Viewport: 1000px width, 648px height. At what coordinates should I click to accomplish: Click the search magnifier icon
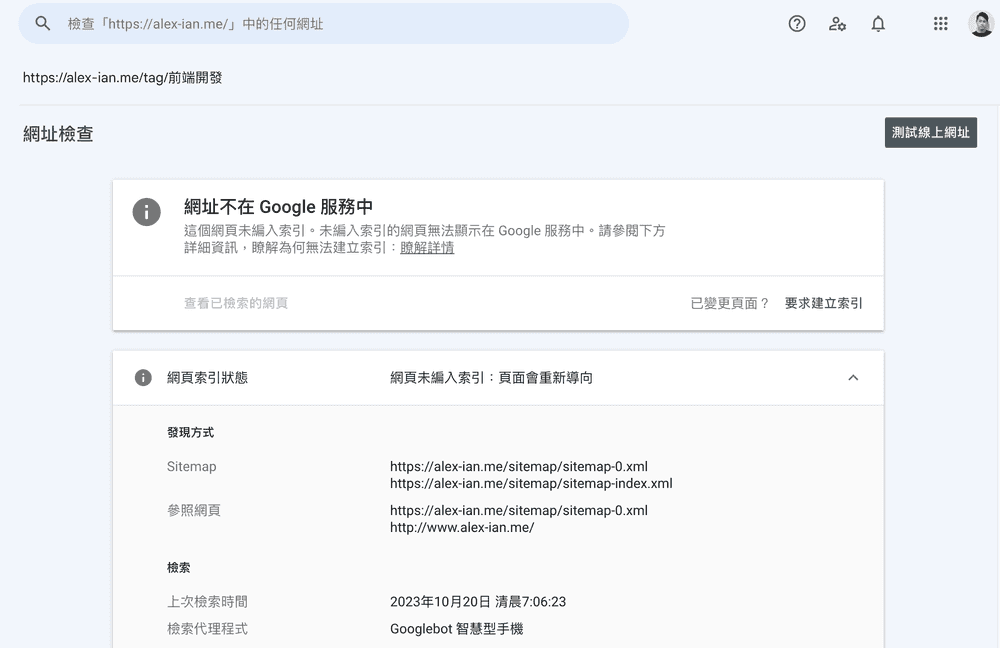click(x=42, y=23)
